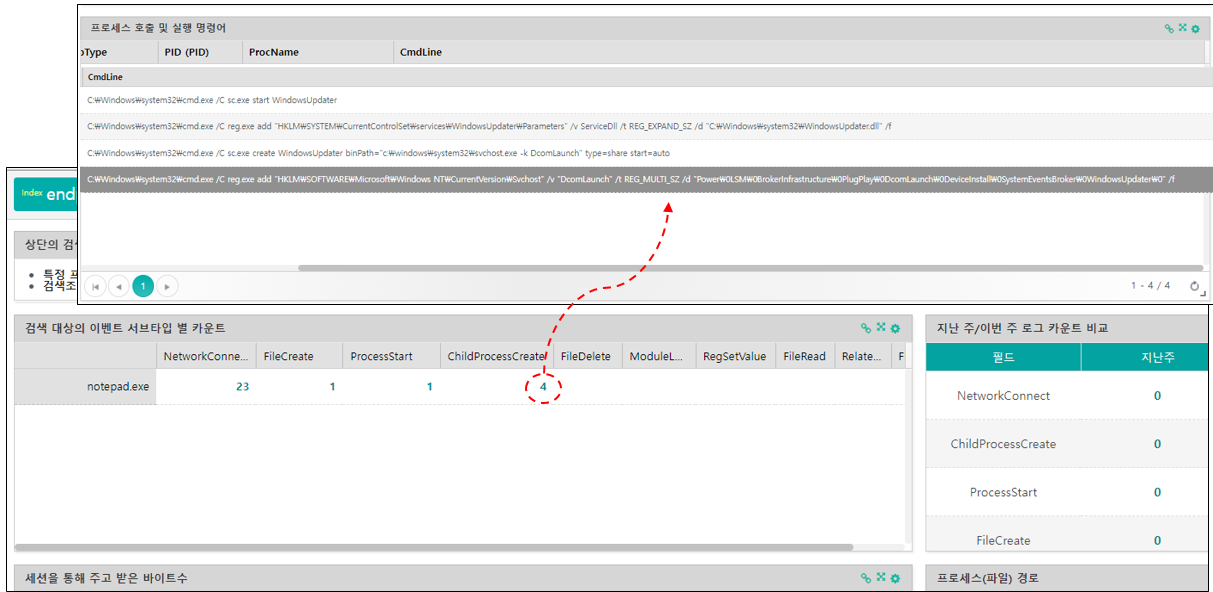Select the sc.exe start WindowsUpdater row
The image size is (1213, 592).
point(212,100)
